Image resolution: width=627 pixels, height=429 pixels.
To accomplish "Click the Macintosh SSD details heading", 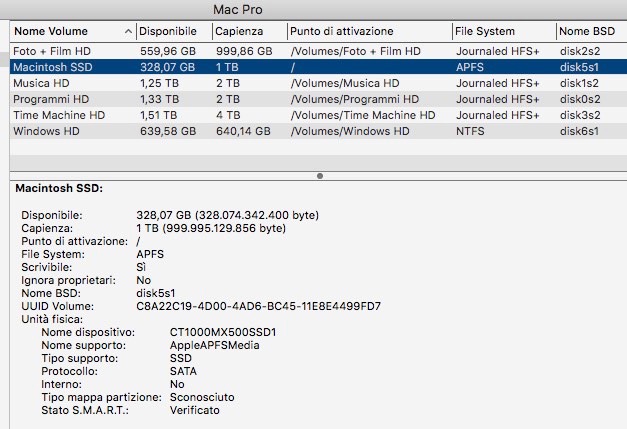I will [60, 188].
